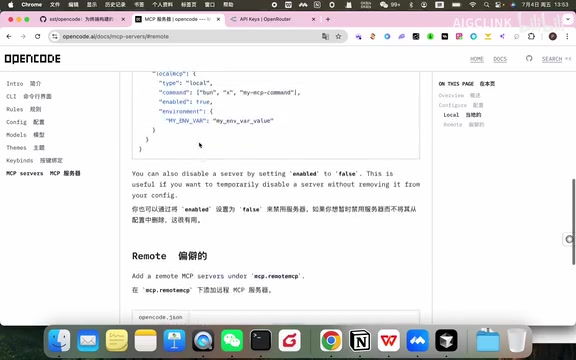Viewport: 576px width, 360px height.
Task: Go to the Intro docs page
Action: pos(24,84)
